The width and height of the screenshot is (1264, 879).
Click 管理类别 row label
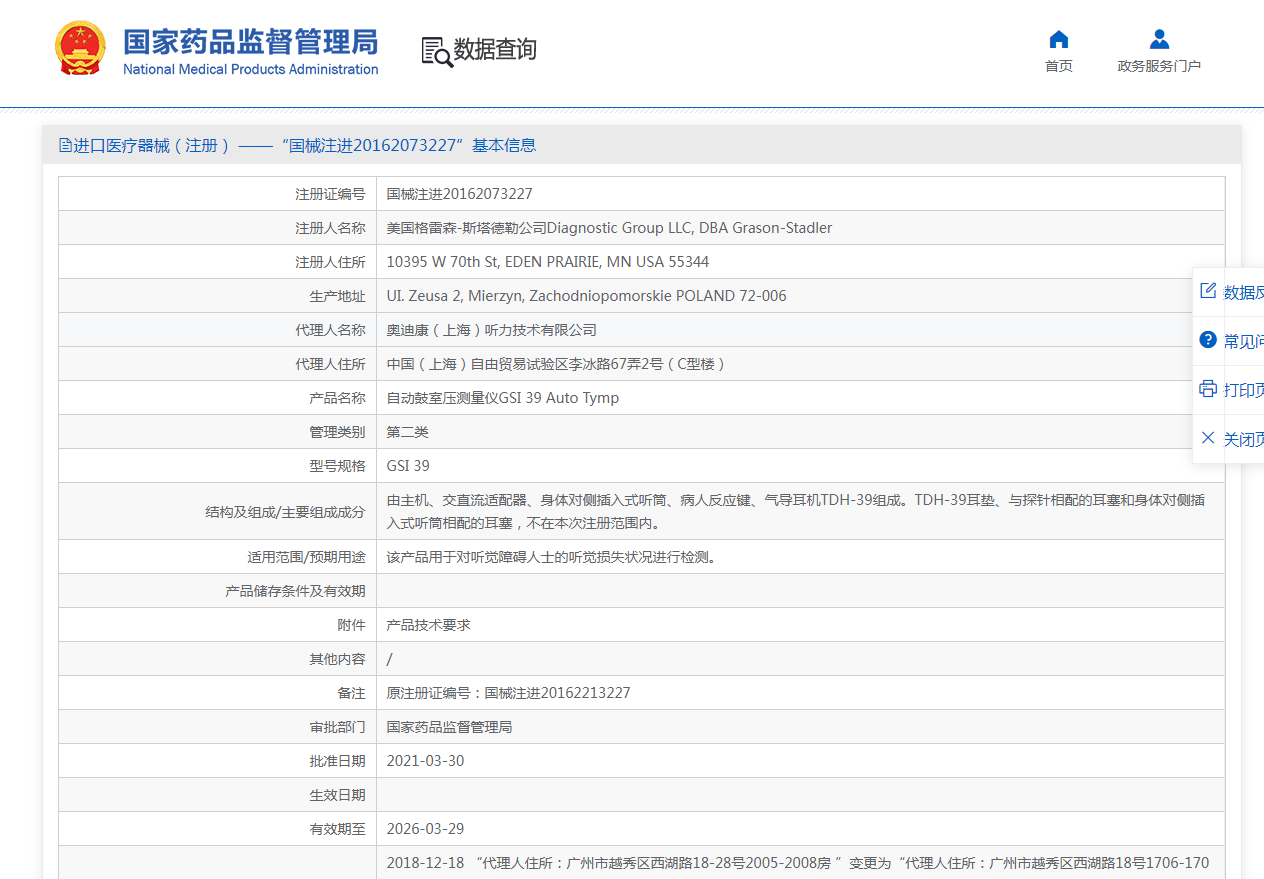337,432
